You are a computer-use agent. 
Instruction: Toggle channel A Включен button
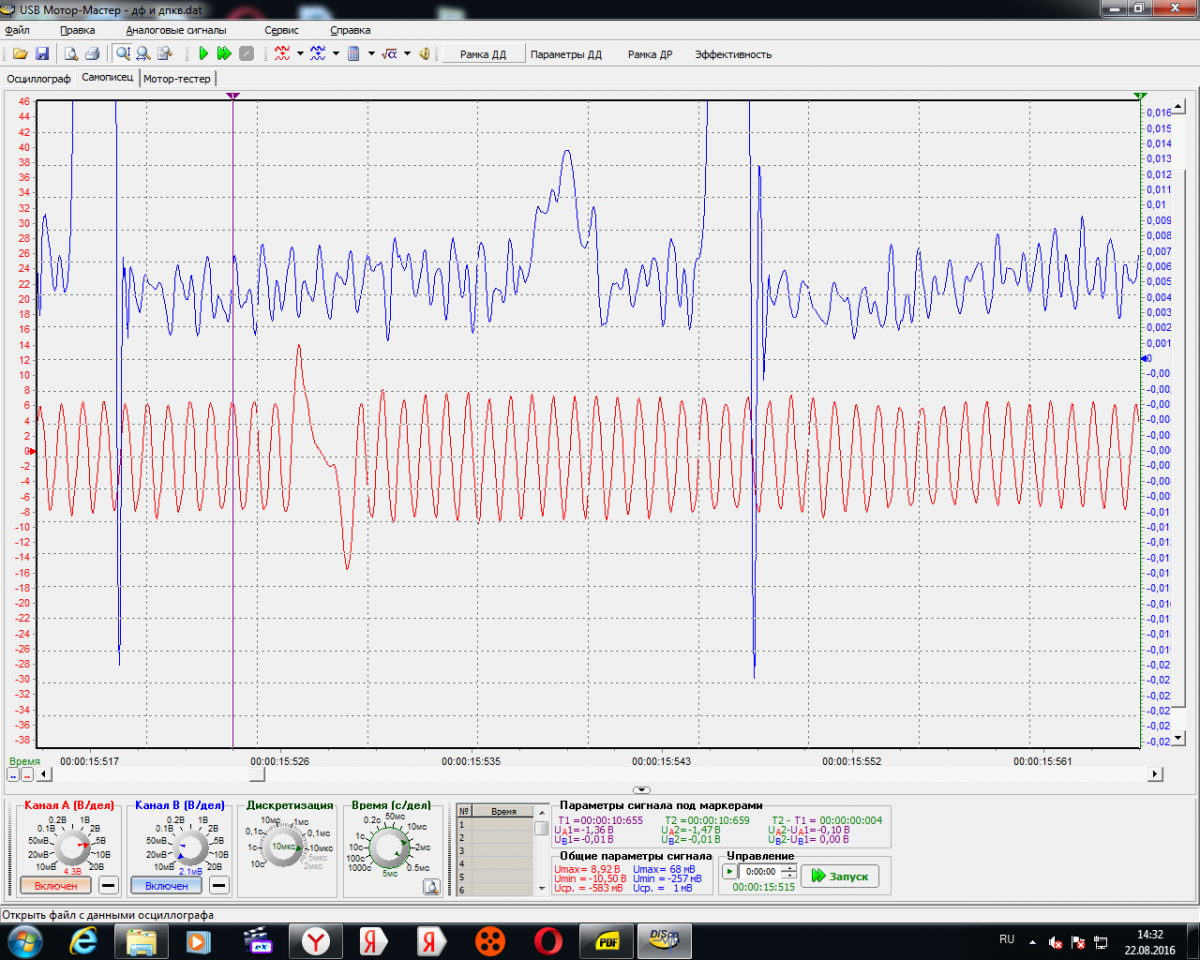(55, 886)
